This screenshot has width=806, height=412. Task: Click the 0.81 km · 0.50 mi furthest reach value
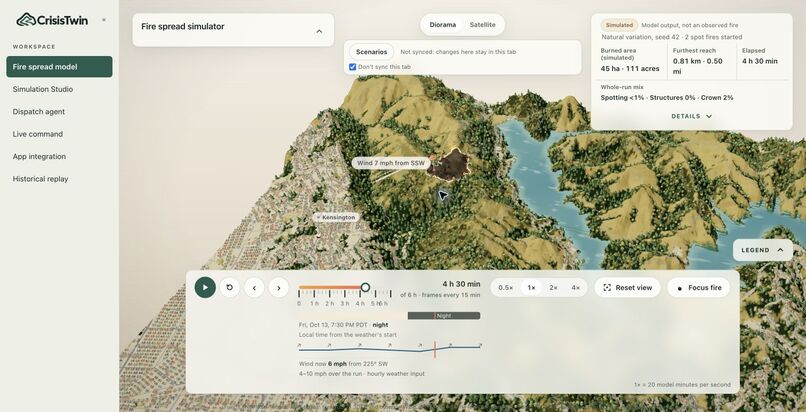coord(698,66)
